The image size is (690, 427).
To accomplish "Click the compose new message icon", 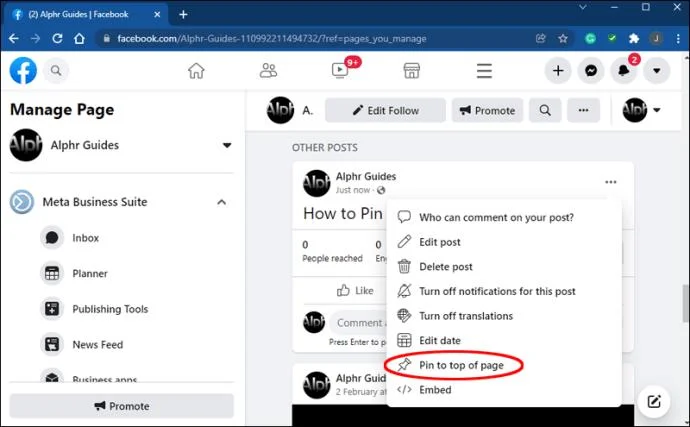I will coord(653,401).
